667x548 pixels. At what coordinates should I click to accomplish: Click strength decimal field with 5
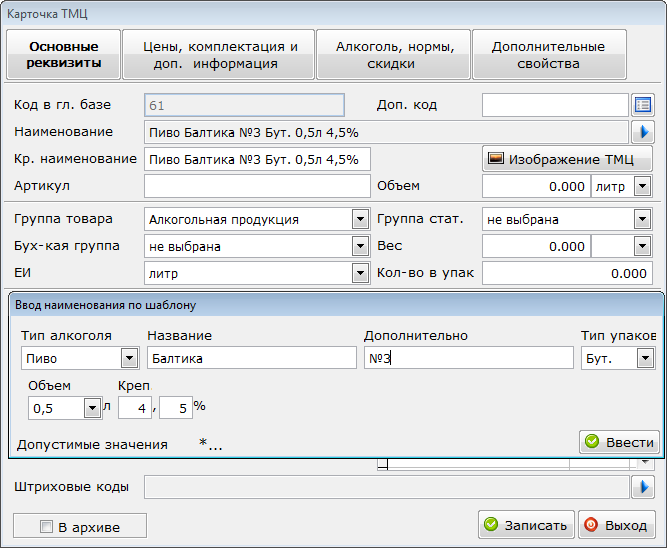click(x=176, y=408)
